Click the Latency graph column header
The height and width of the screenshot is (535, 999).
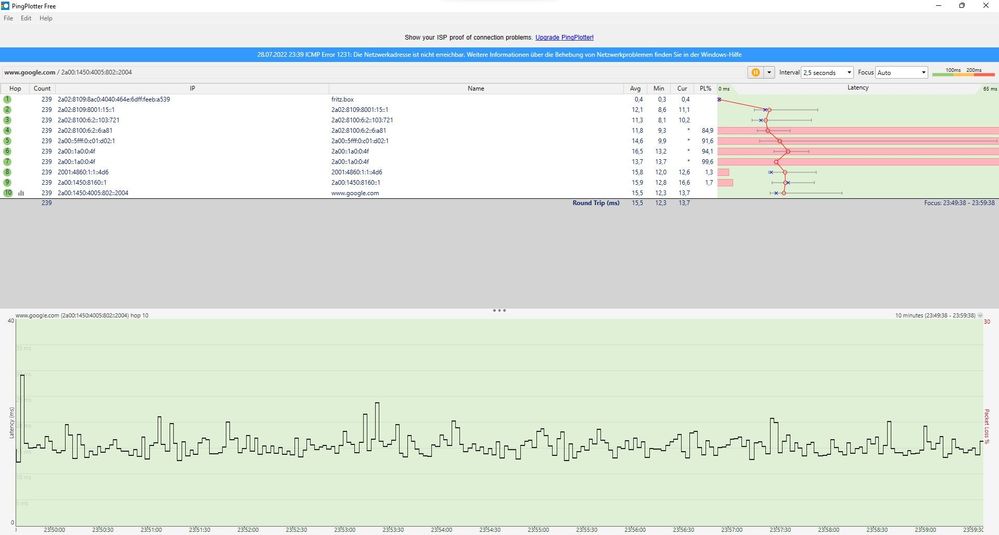[858, 89]
